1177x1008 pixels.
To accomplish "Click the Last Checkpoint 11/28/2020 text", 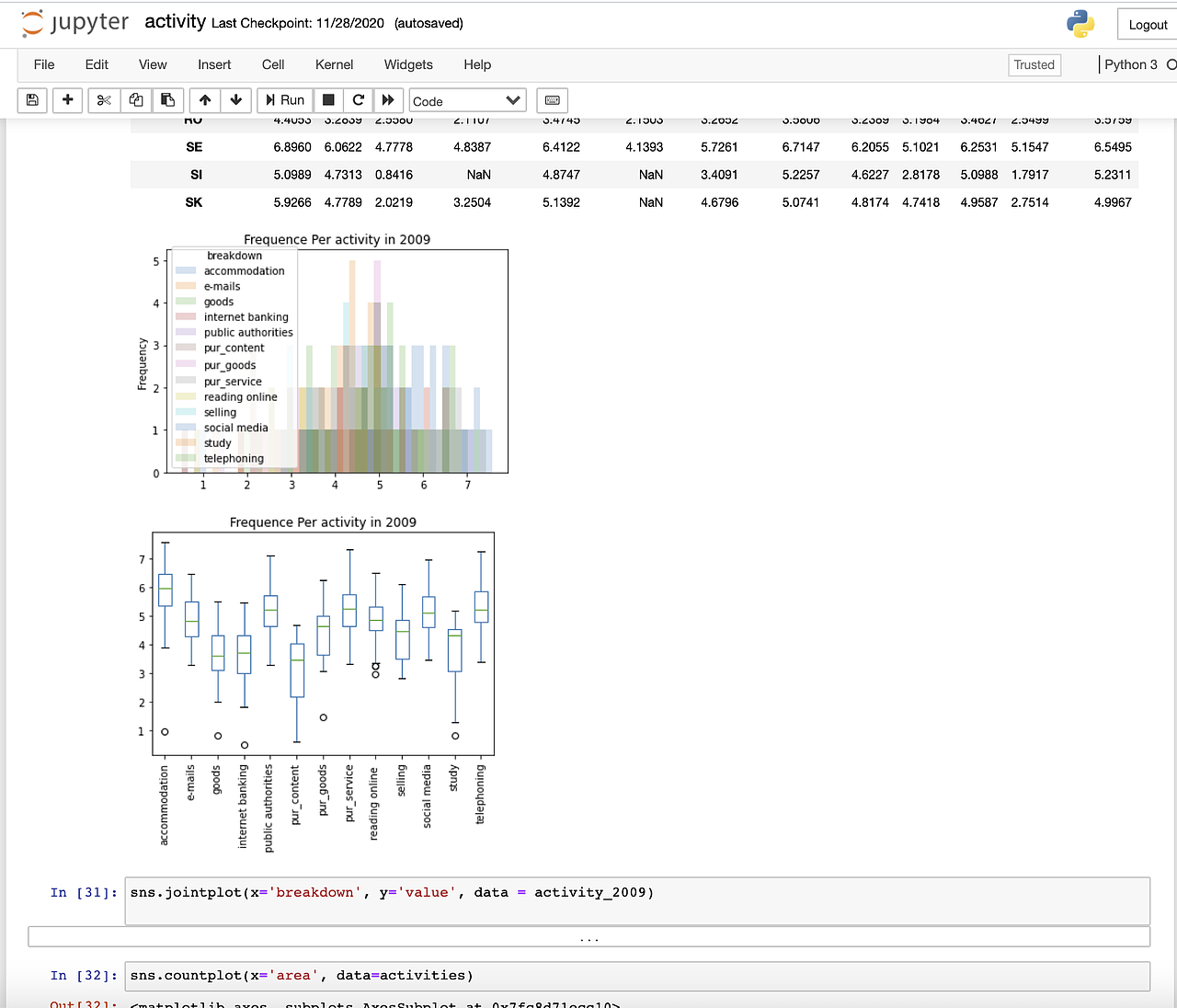I will pos(298,23).
